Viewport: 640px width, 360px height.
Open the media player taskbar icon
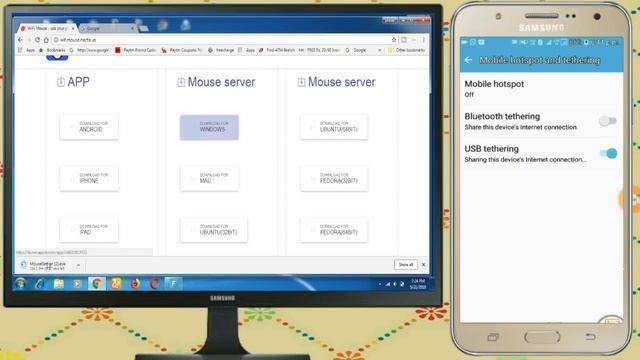(77, 283)
